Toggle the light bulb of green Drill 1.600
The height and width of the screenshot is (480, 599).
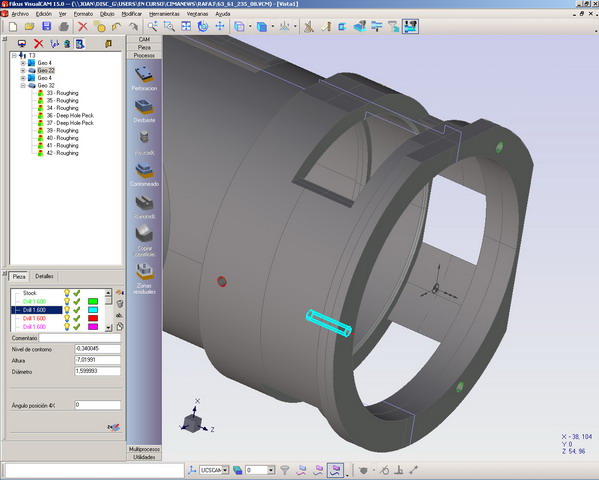coord(67,302)
